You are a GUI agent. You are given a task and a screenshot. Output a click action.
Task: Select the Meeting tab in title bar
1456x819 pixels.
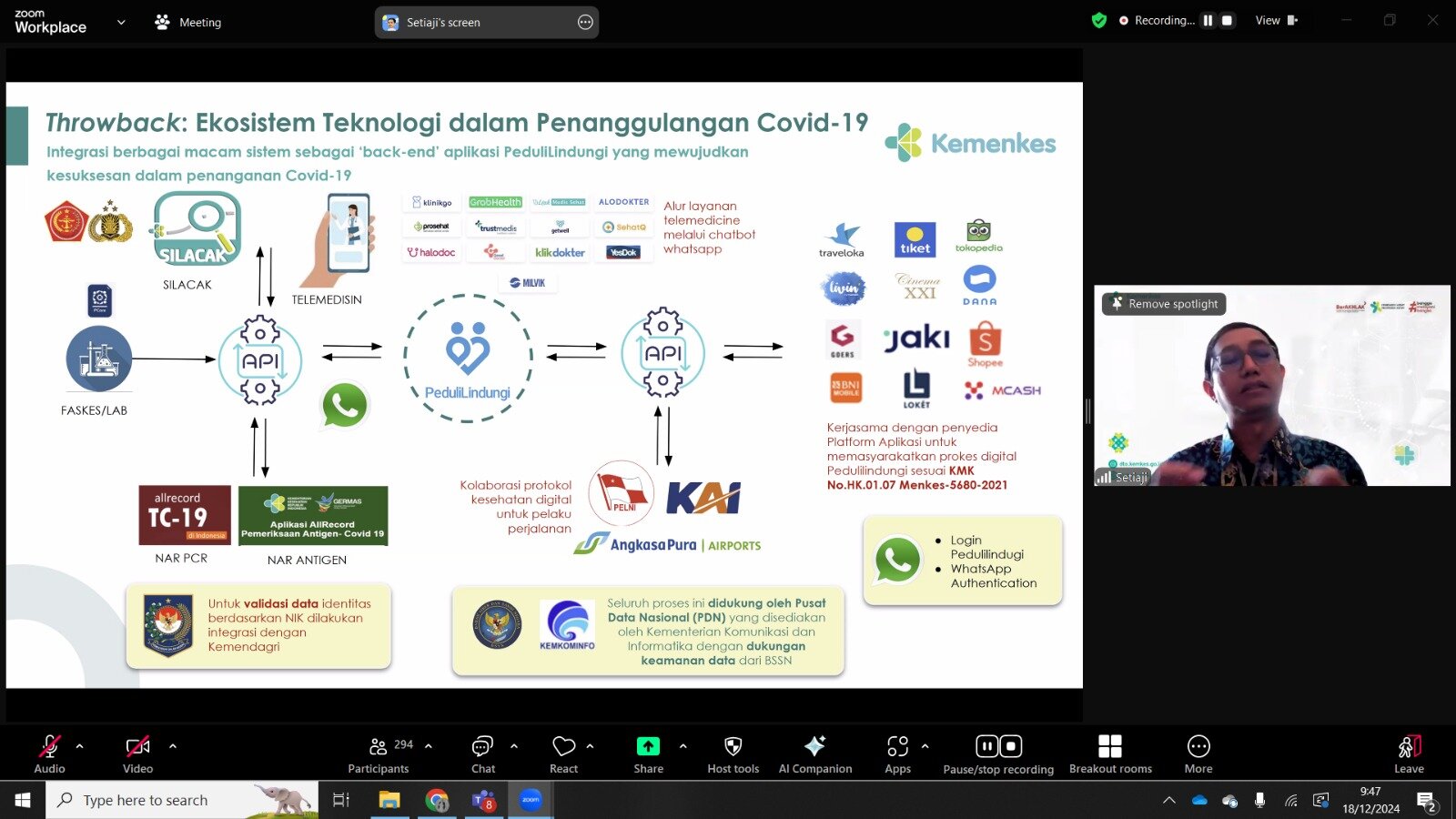(x=188, y=22)
